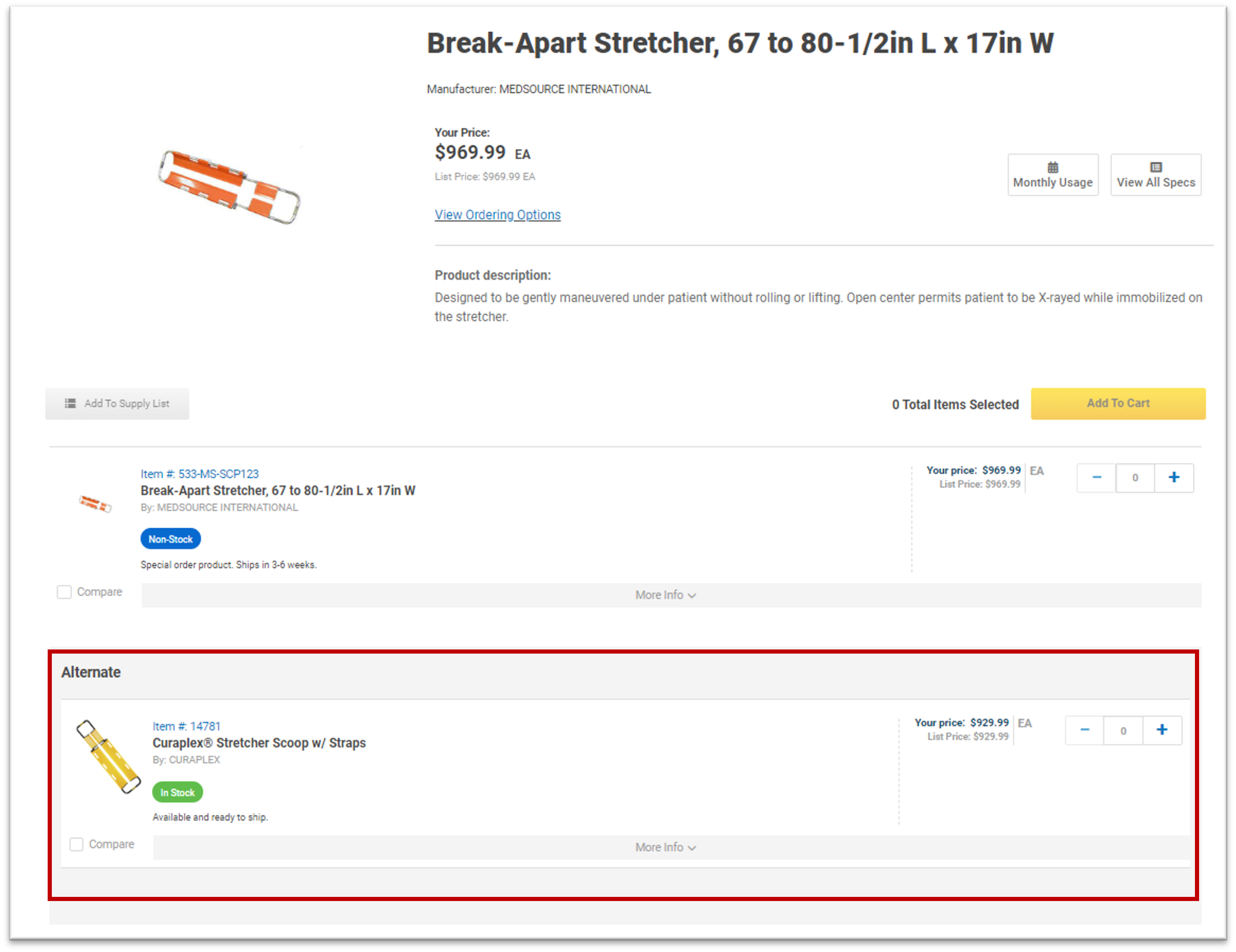This screenshot has height=952, width=1236.
Task: Check Compare box for Break-Apart Stretcher
Action: click(65, 592)
